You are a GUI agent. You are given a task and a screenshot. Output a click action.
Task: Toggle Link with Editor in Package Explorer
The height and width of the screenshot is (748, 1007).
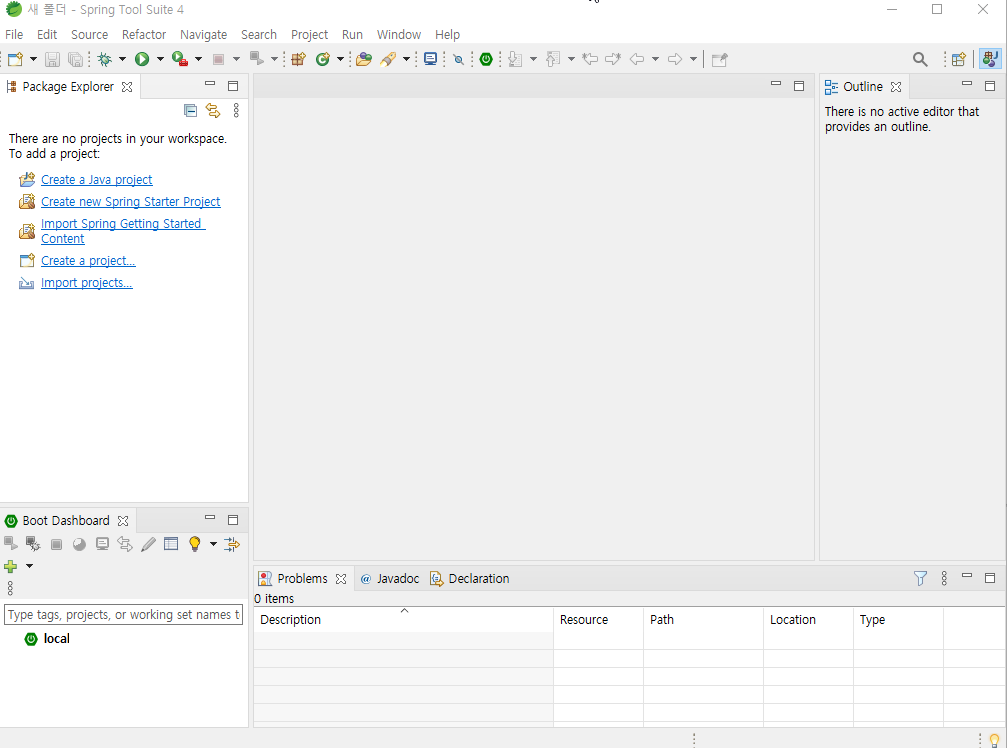click(x=213, y=110)
